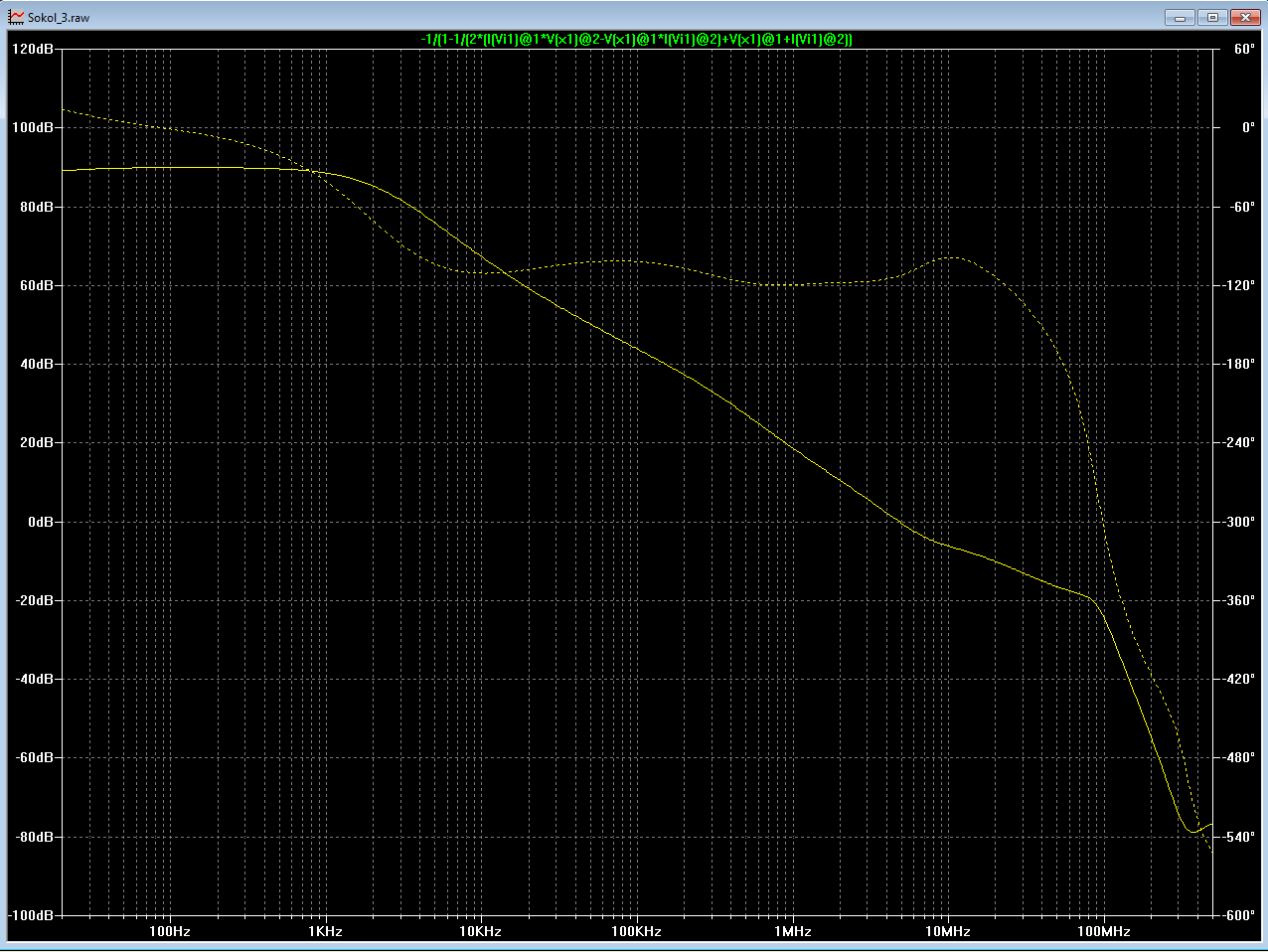Click the 60° phase axis label

[1244, 49]
